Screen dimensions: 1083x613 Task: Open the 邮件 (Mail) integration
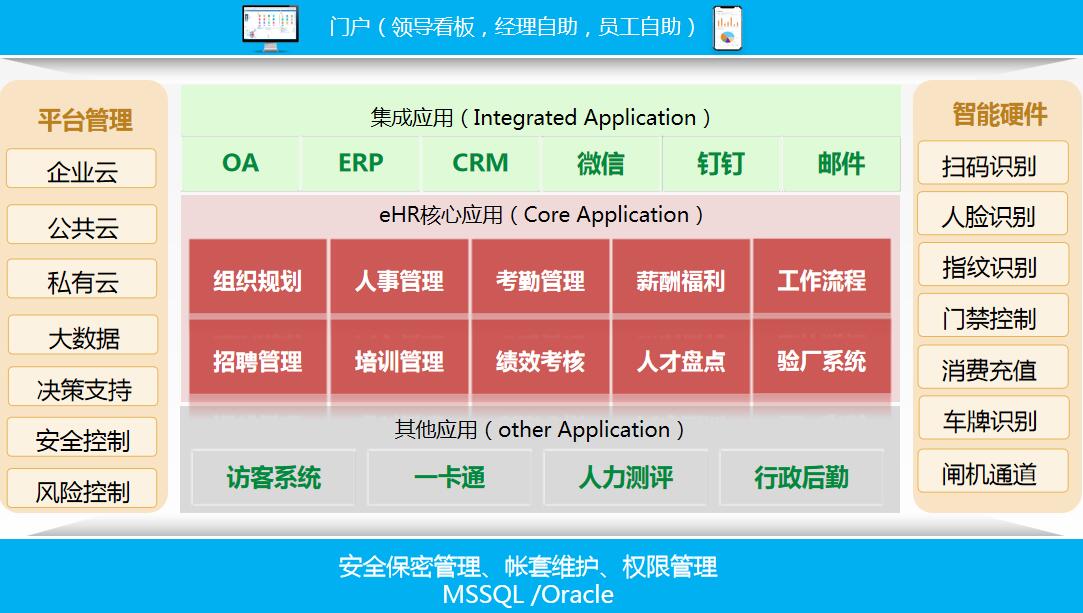(841, 163)
